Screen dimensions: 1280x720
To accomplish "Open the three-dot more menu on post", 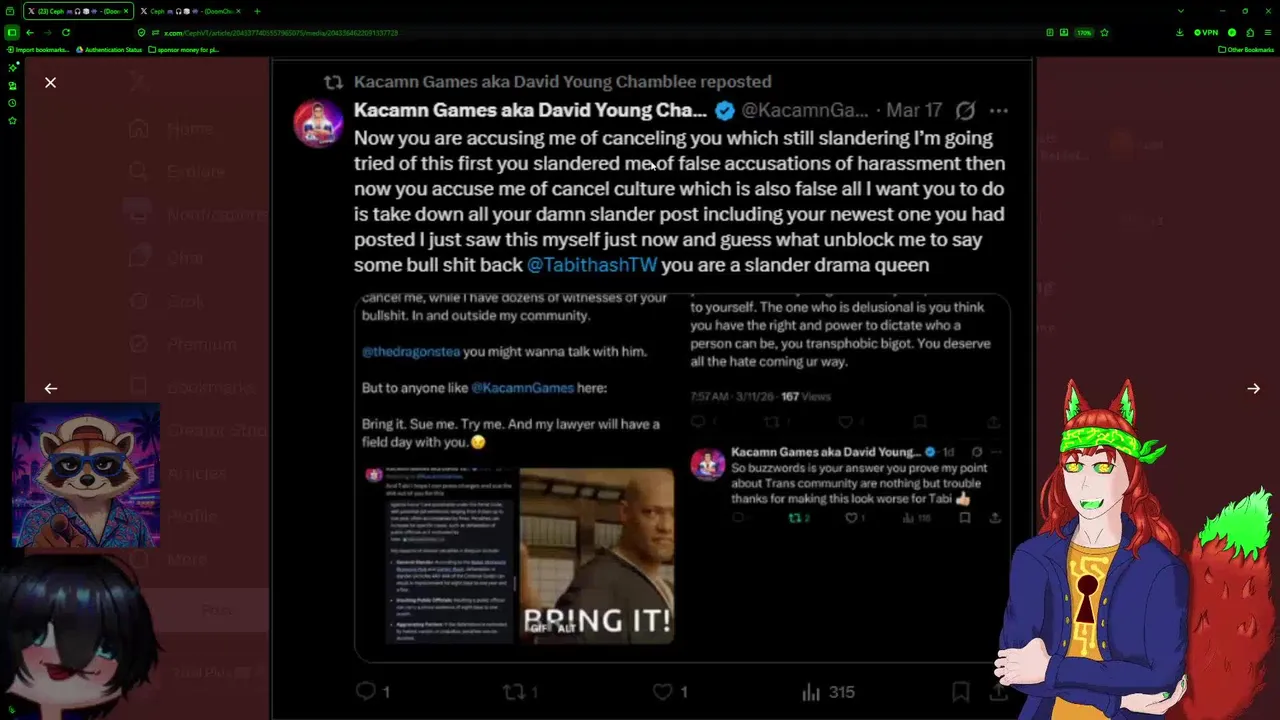I will coord(998,110).
